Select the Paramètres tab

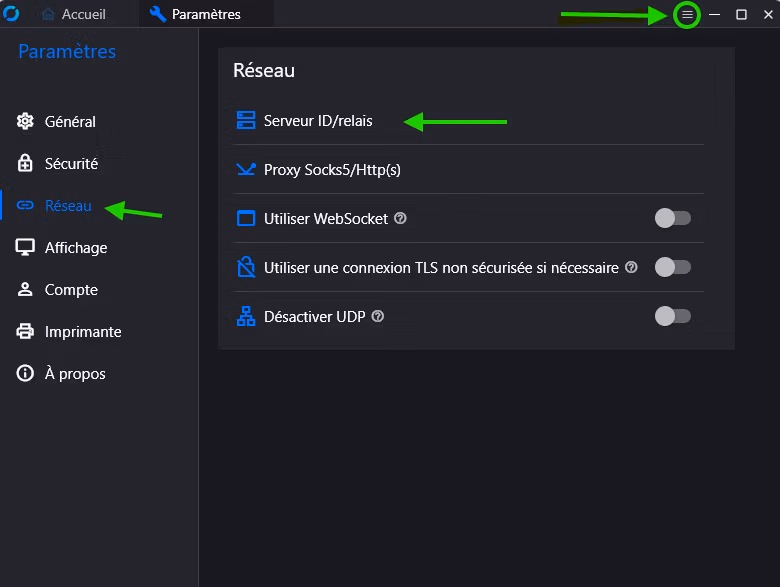point(205,14)
